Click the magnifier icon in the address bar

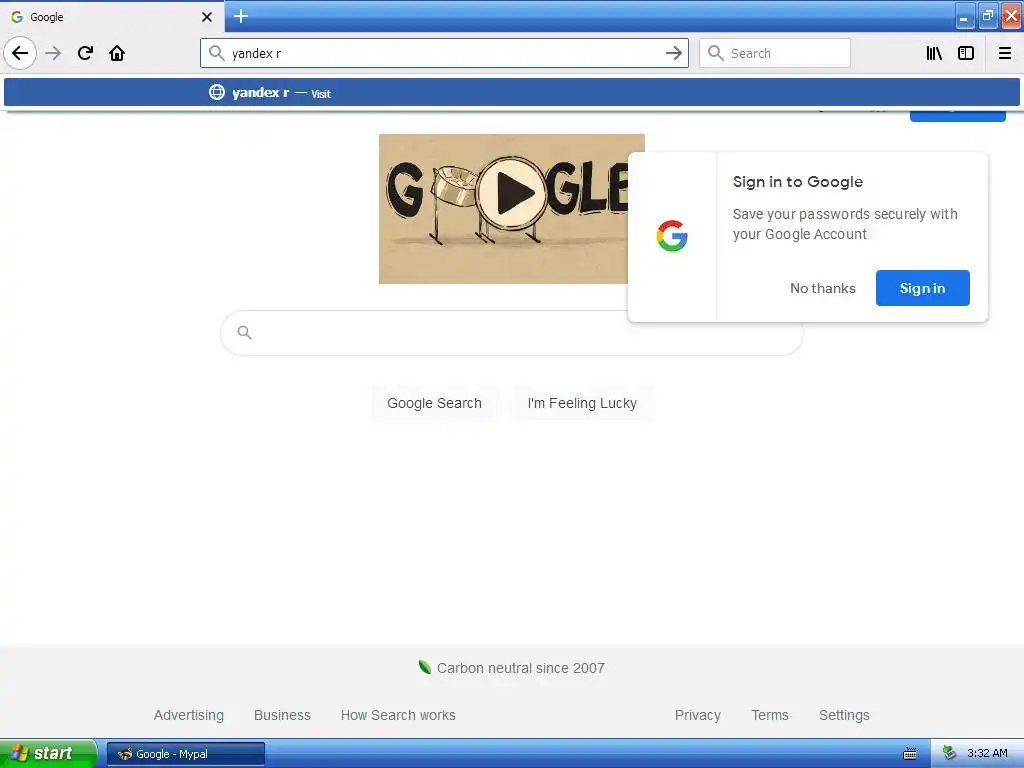[217, 53]
